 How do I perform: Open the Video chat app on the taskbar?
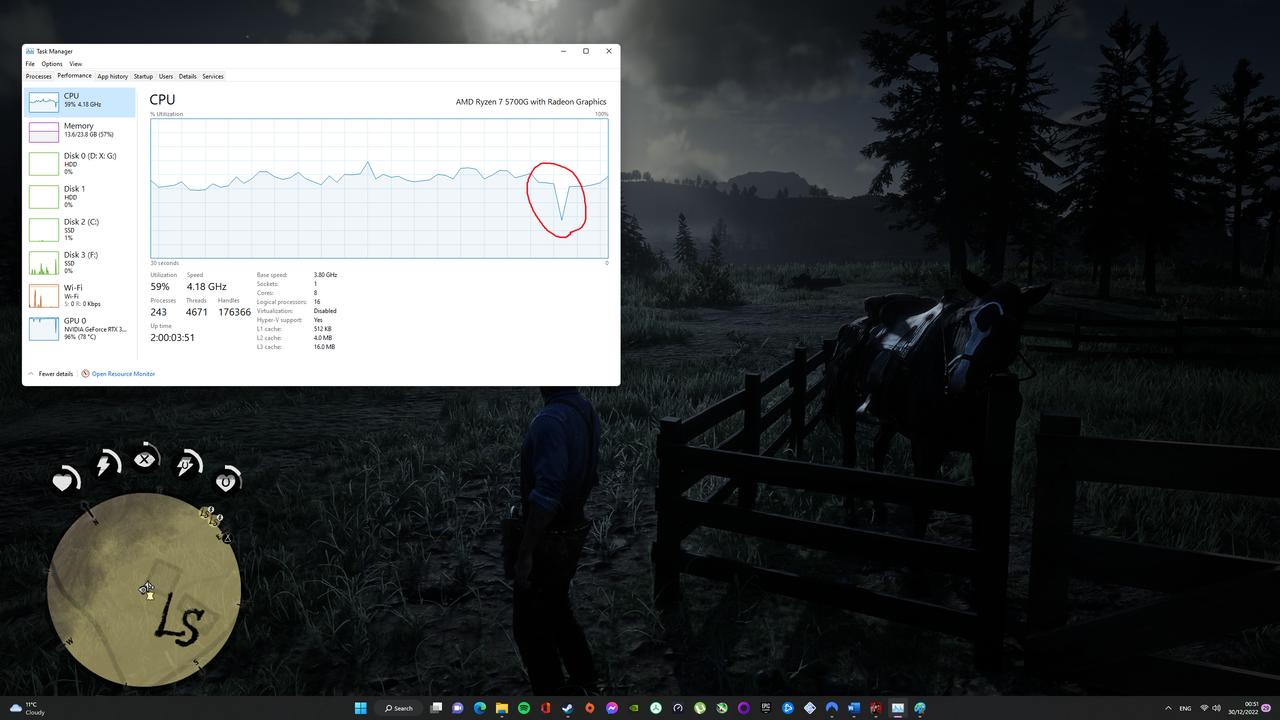click(457, 708)
